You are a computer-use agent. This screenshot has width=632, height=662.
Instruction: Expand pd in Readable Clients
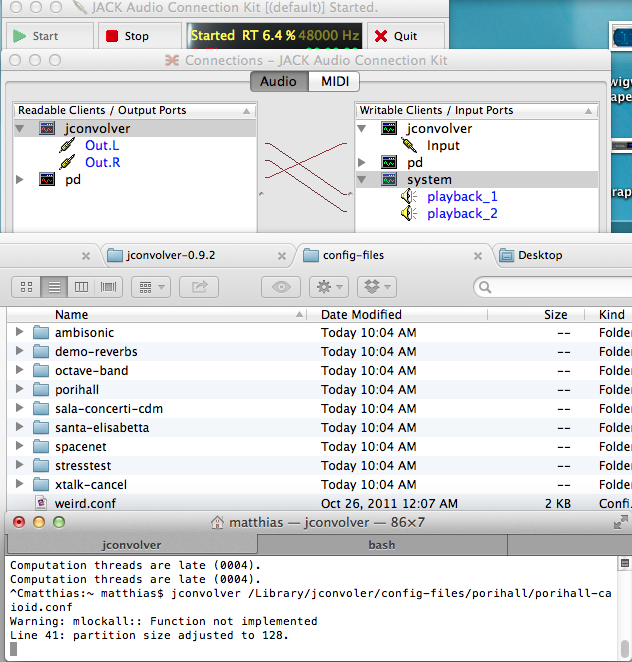pos(19,179)
